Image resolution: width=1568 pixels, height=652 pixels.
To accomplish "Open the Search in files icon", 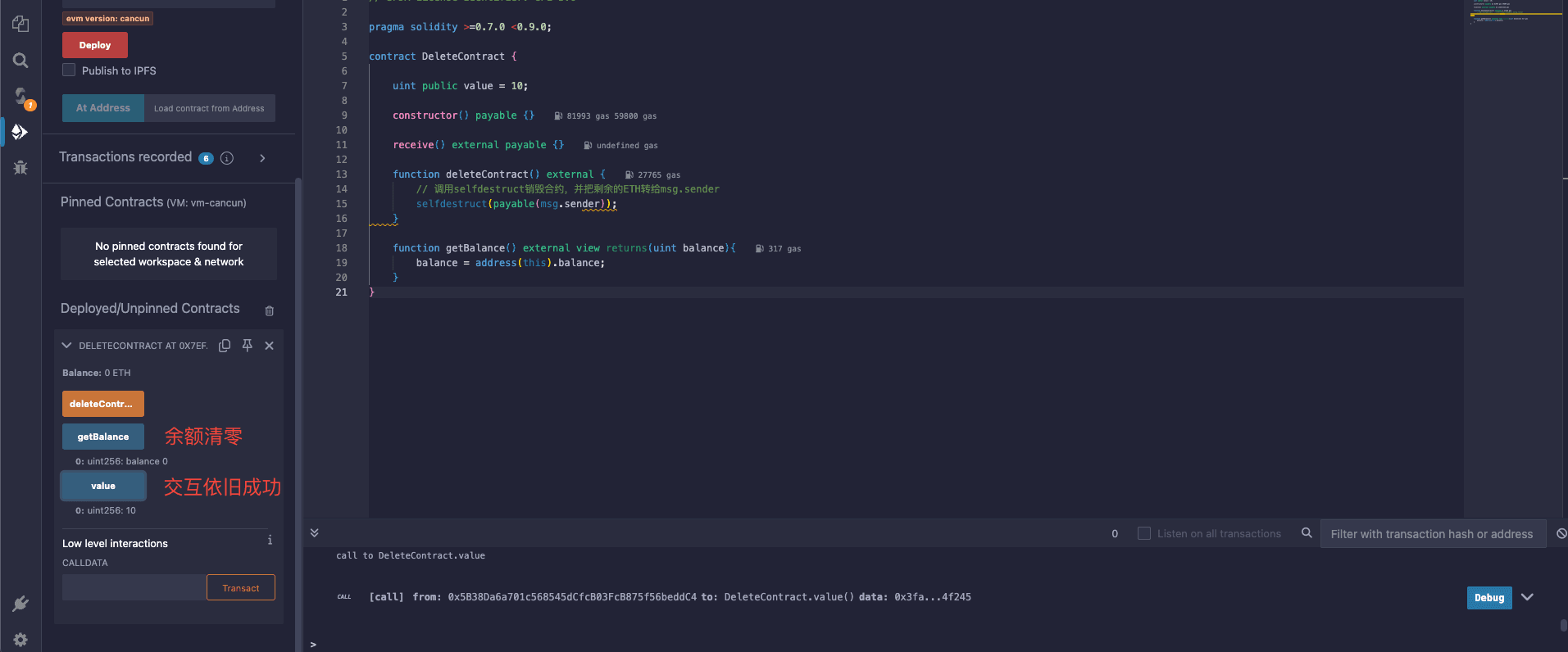I will click(20, 61).
